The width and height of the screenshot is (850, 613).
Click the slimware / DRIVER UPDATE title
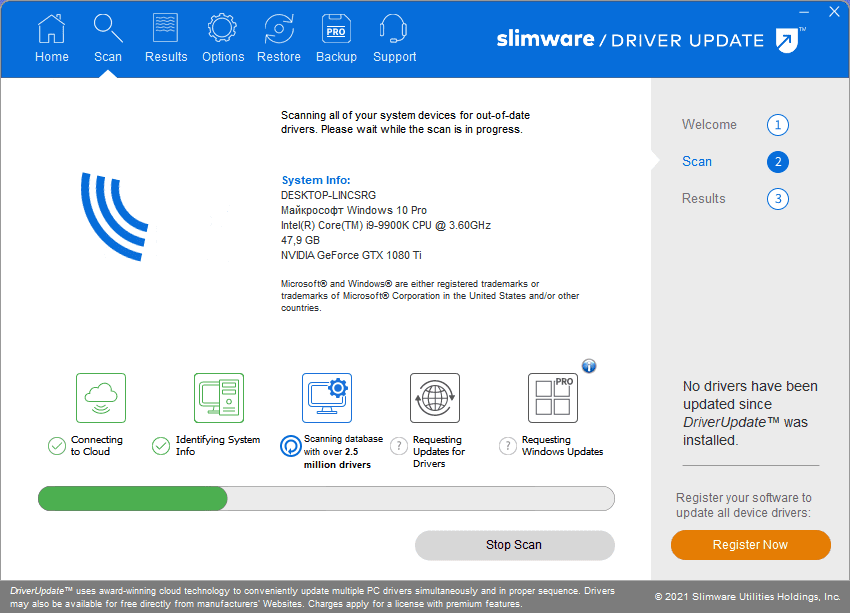(630, 40)
